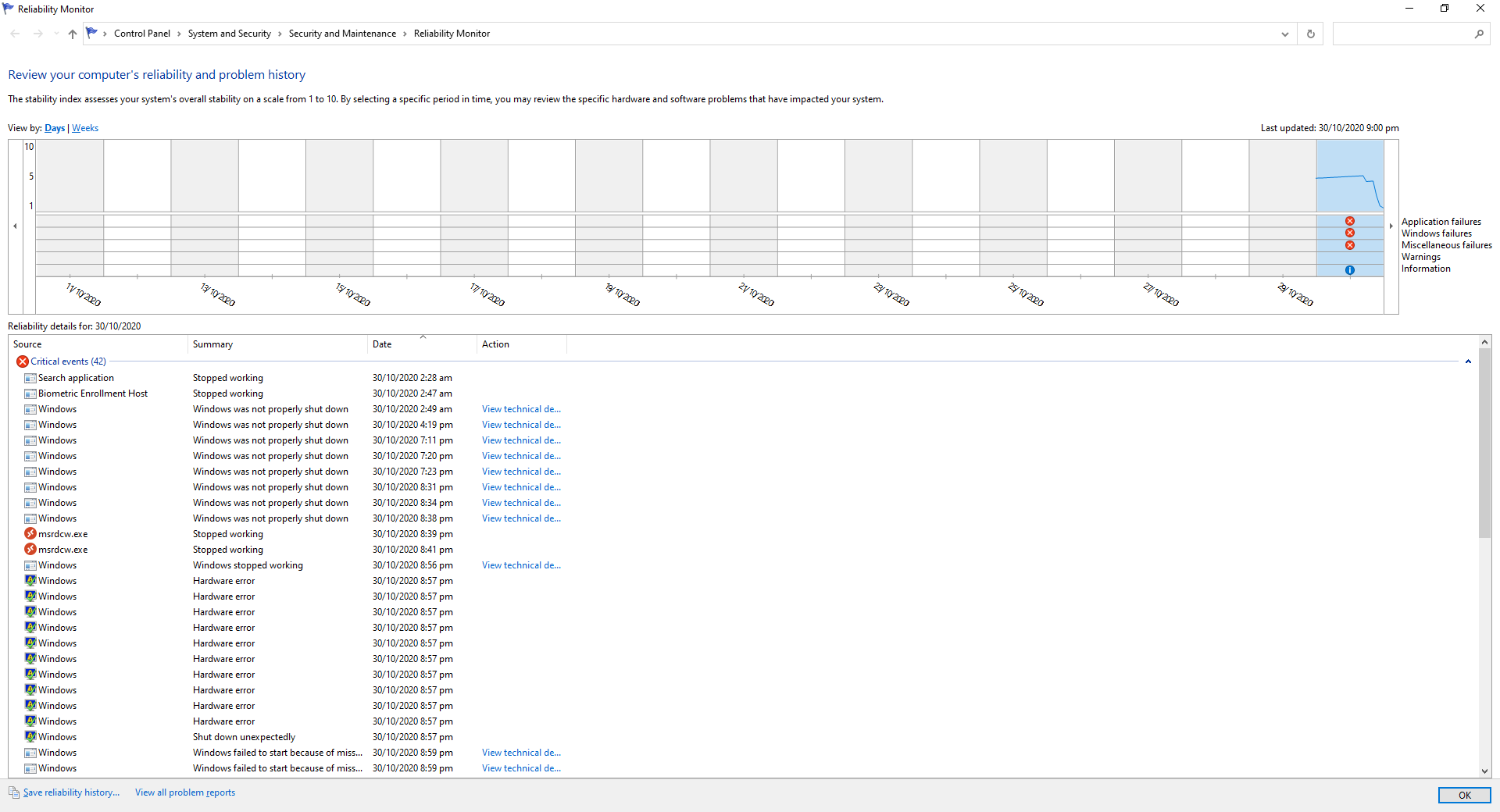This screenshot has width=1500, height=812.
Task: Sort the list by the Date column
Action: (422, 344)
